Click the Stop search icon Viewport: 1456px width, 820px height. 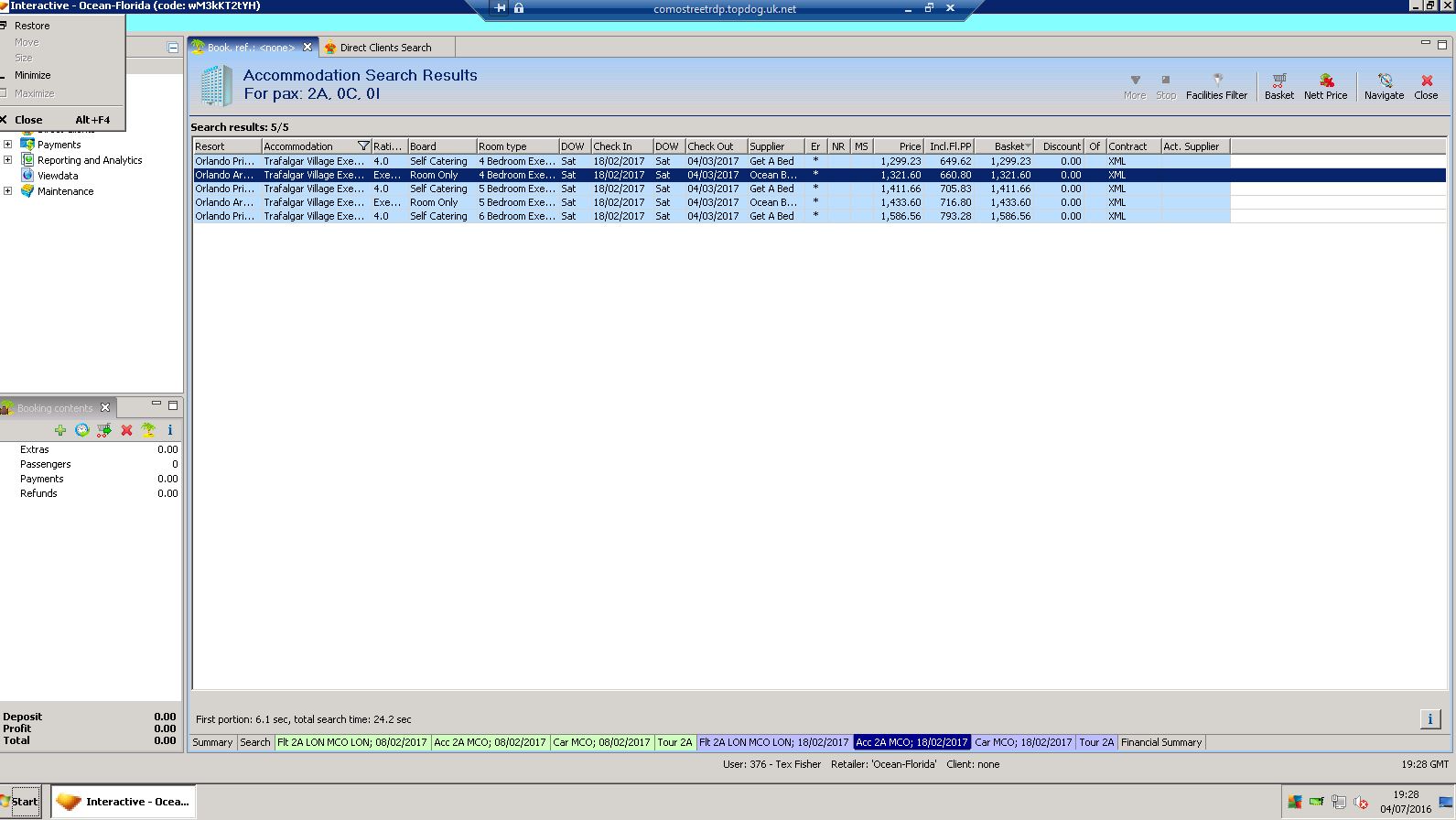(1166, 87)
